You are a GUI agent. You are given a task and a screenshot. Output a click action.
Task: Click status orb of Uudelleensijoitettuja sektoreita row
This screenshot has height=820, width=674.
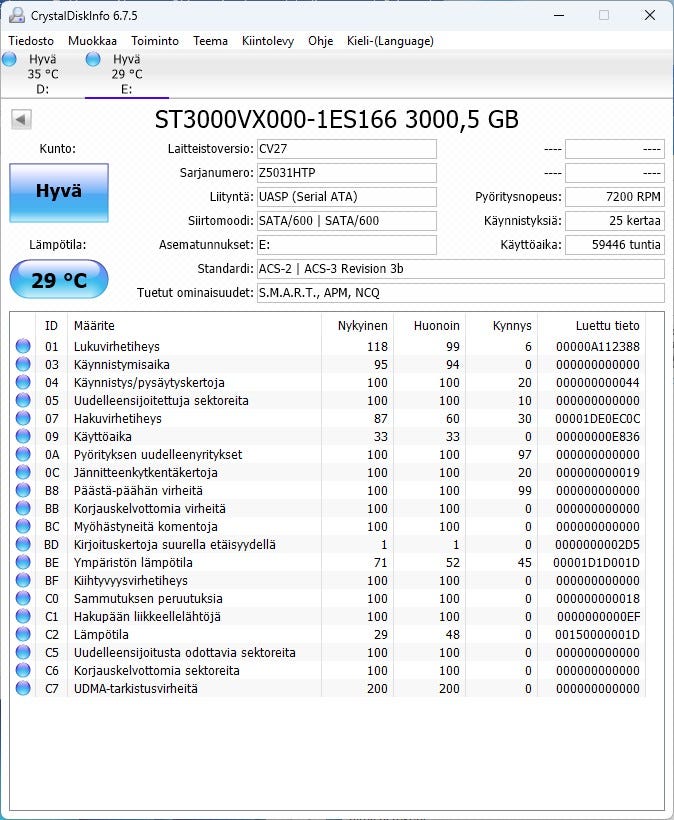pyautogui.click(x=23, y=400)
